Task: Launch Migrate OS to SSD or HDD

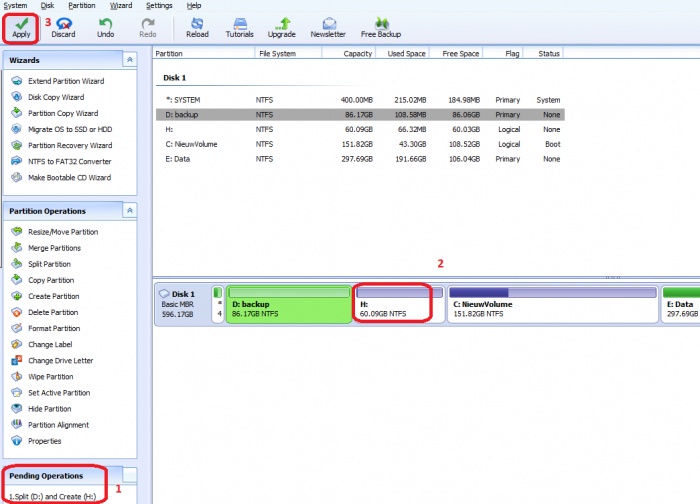Action: click(69, 129)
